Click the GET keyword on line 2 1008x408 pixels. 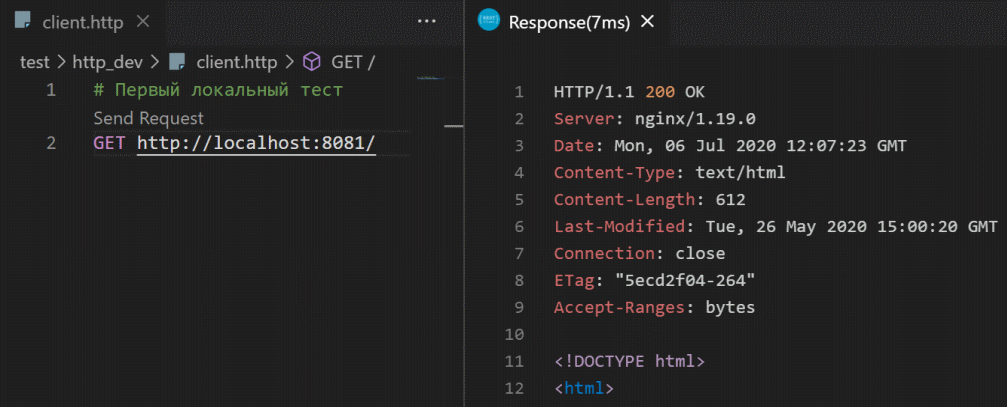[x=110, y=143]
